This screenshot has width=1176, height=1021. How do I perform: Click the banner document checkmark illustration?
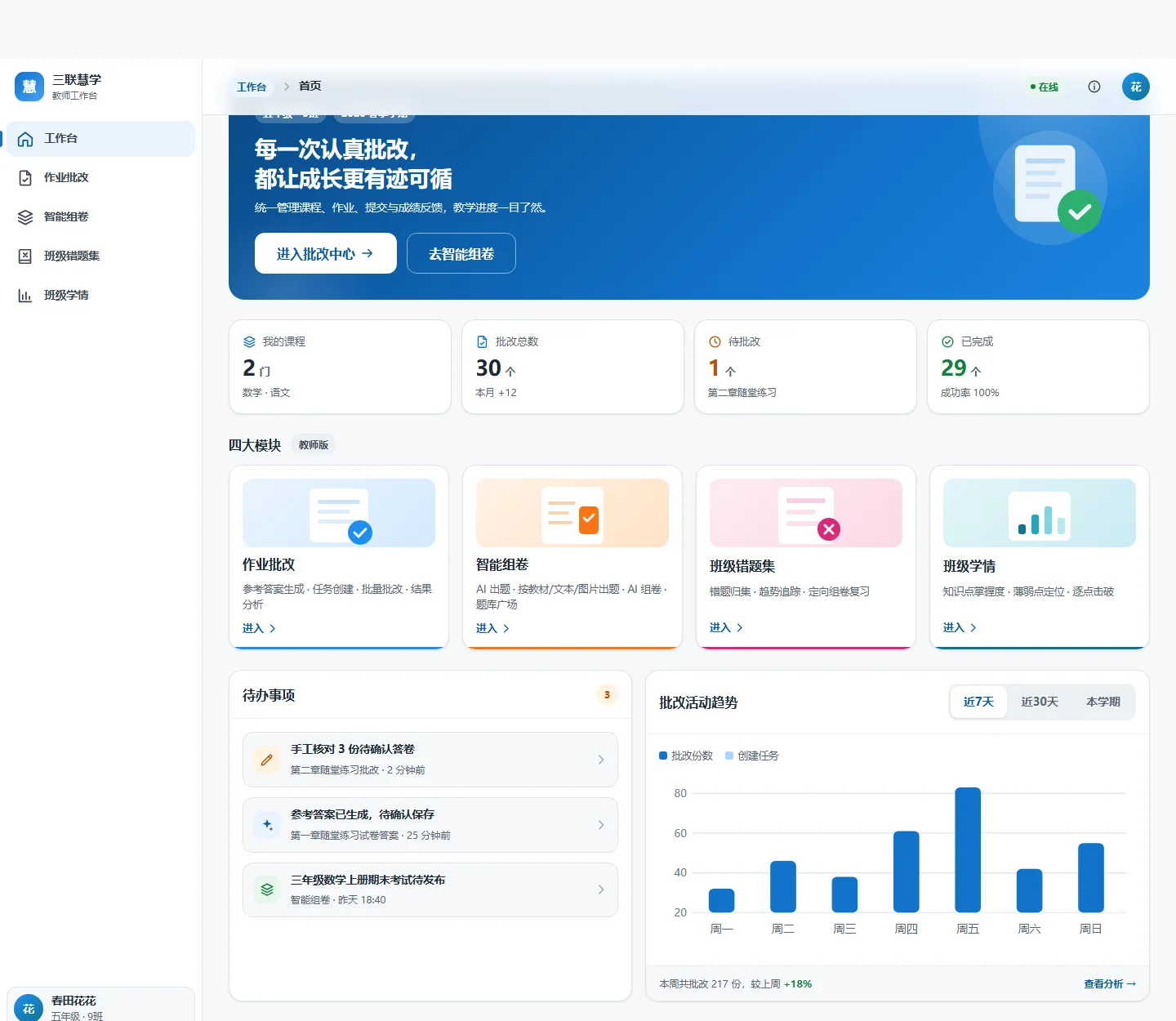point(1051,188)
